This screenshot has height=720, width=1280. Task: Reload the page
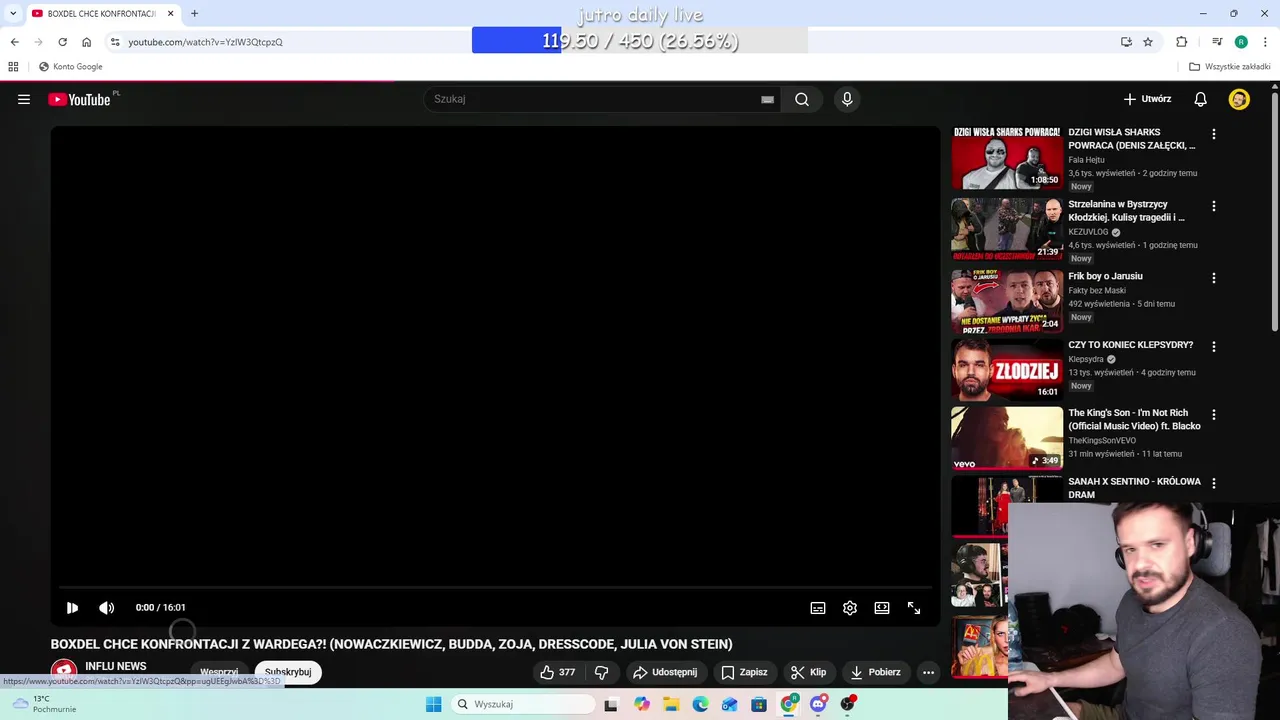coord(62,42)
